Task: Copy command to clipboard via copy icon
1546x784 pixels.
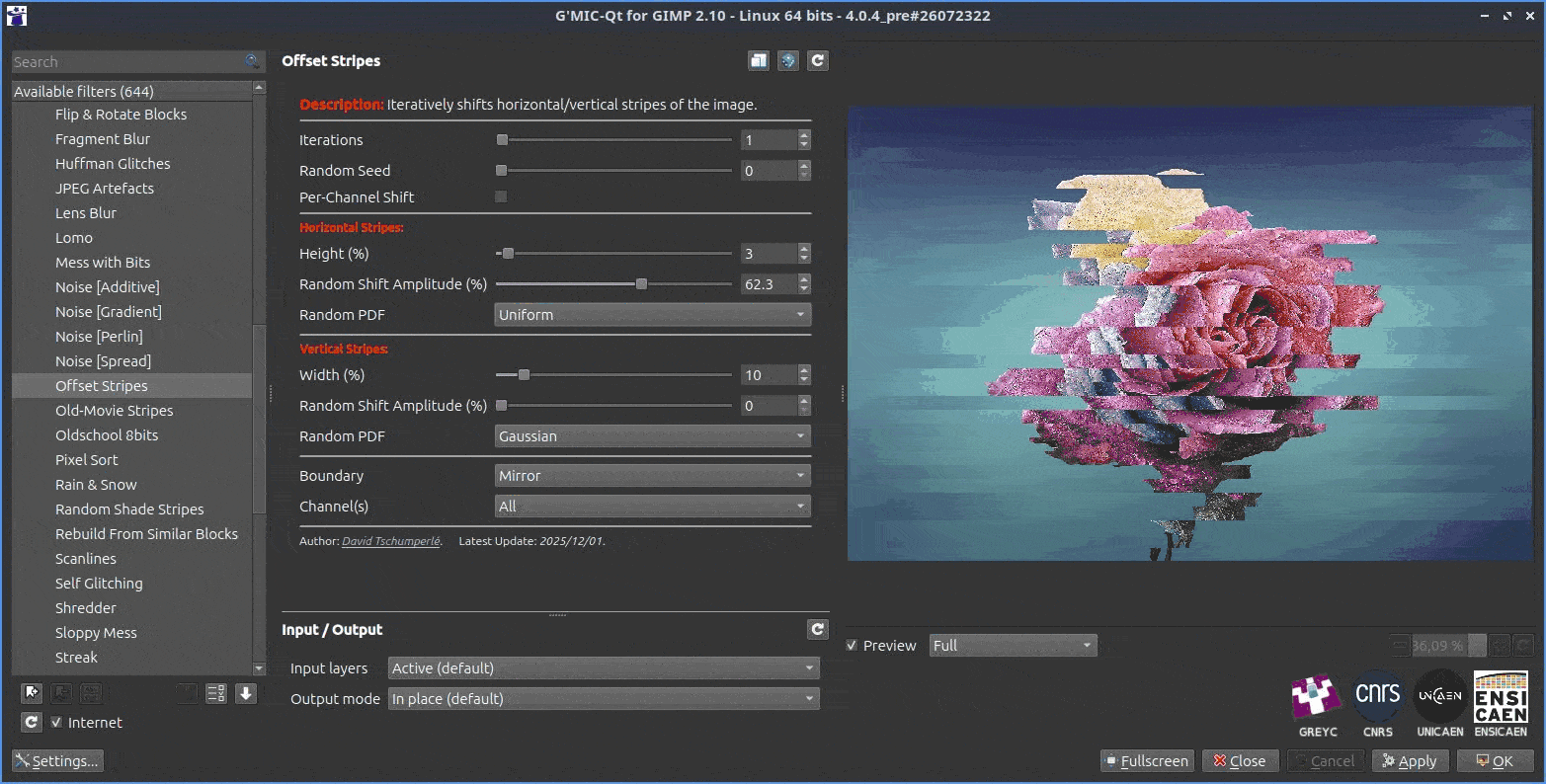Action: 758,61
